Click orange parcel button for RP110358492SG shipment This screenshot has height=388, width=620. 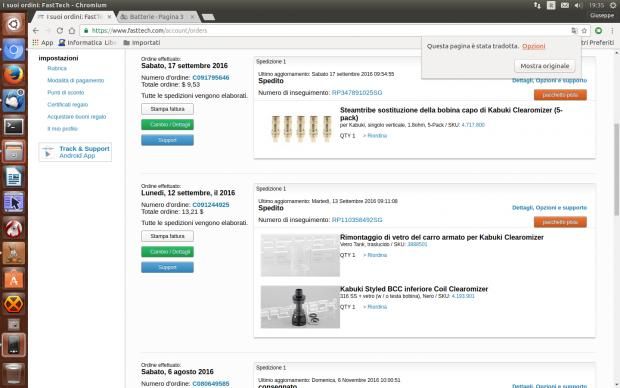560,222
